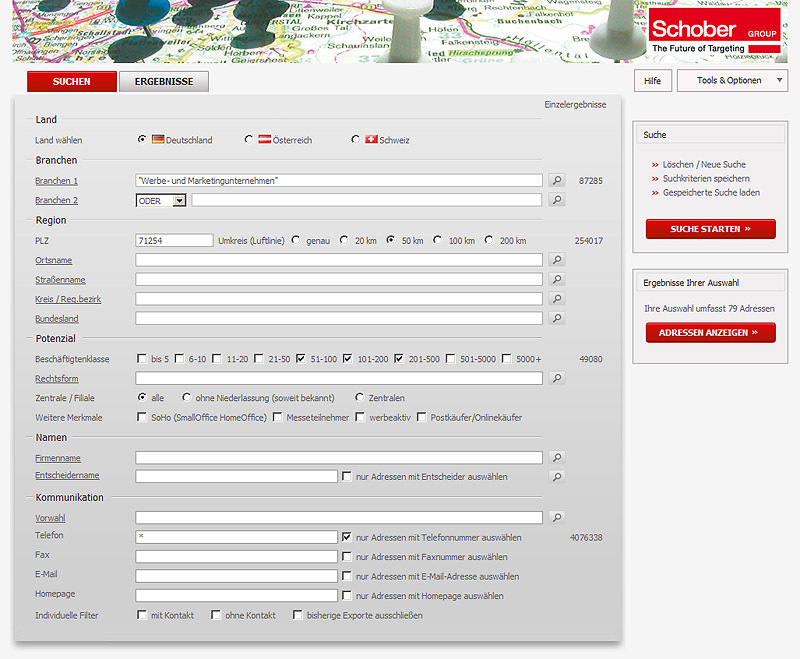
Task: Open search icon for Kreis / Reg.bezirk
Action: (x=557, y=298)
